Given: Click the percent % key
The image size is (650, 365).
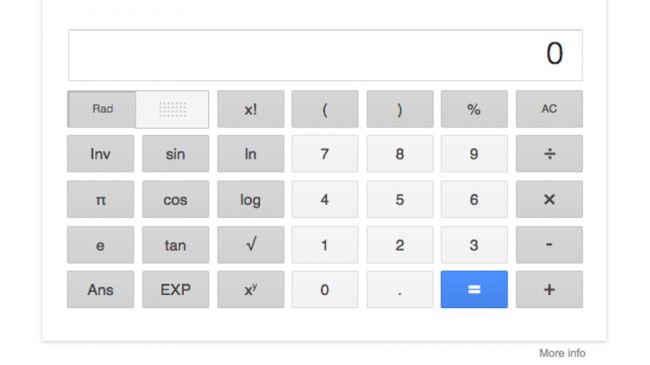Looking at the screenshot, I should coord(474,109).
